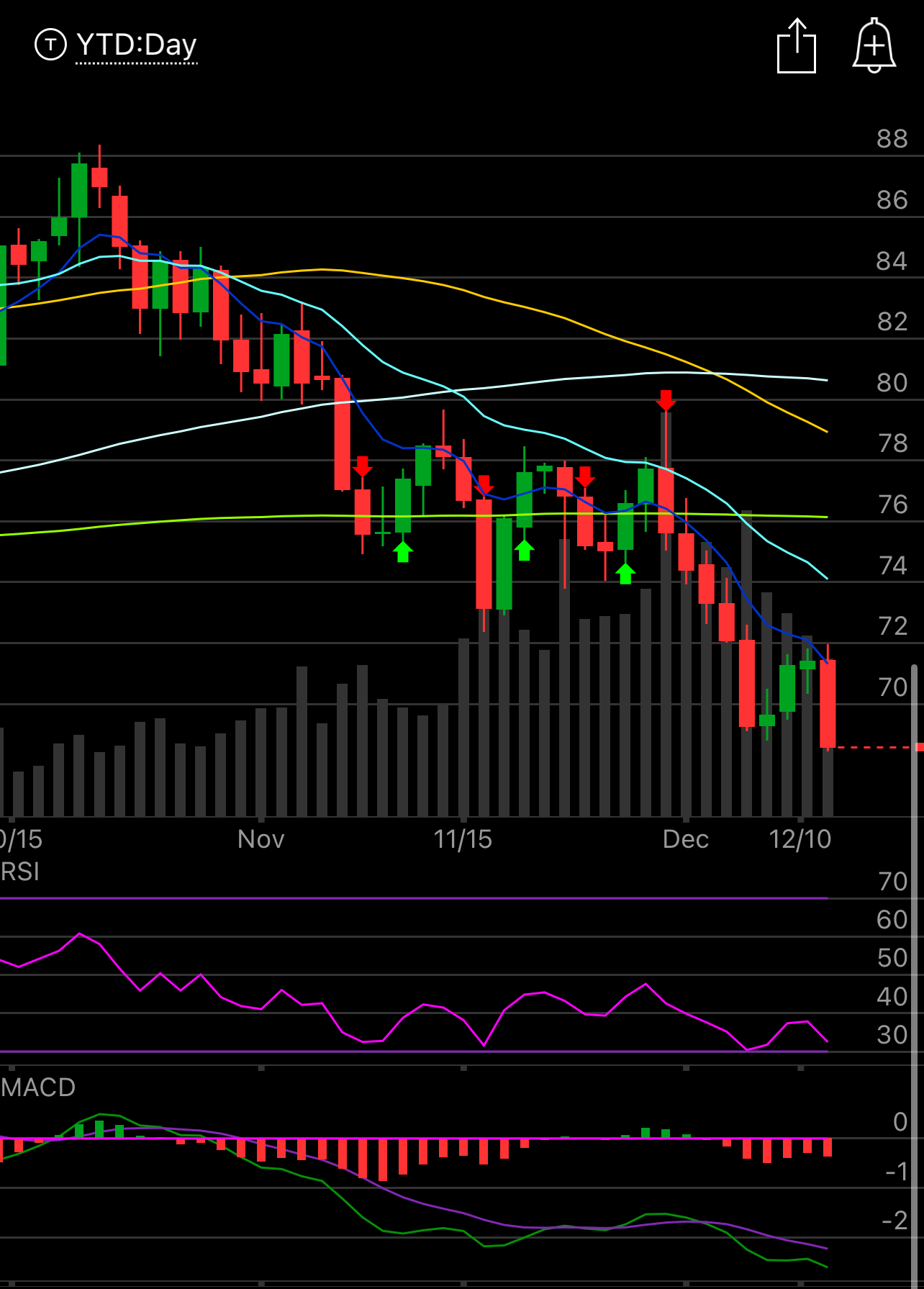The height and width of the screenshot is (1289, 924).
Task: Tap the 74 price level label
Action: coord(892,566)
